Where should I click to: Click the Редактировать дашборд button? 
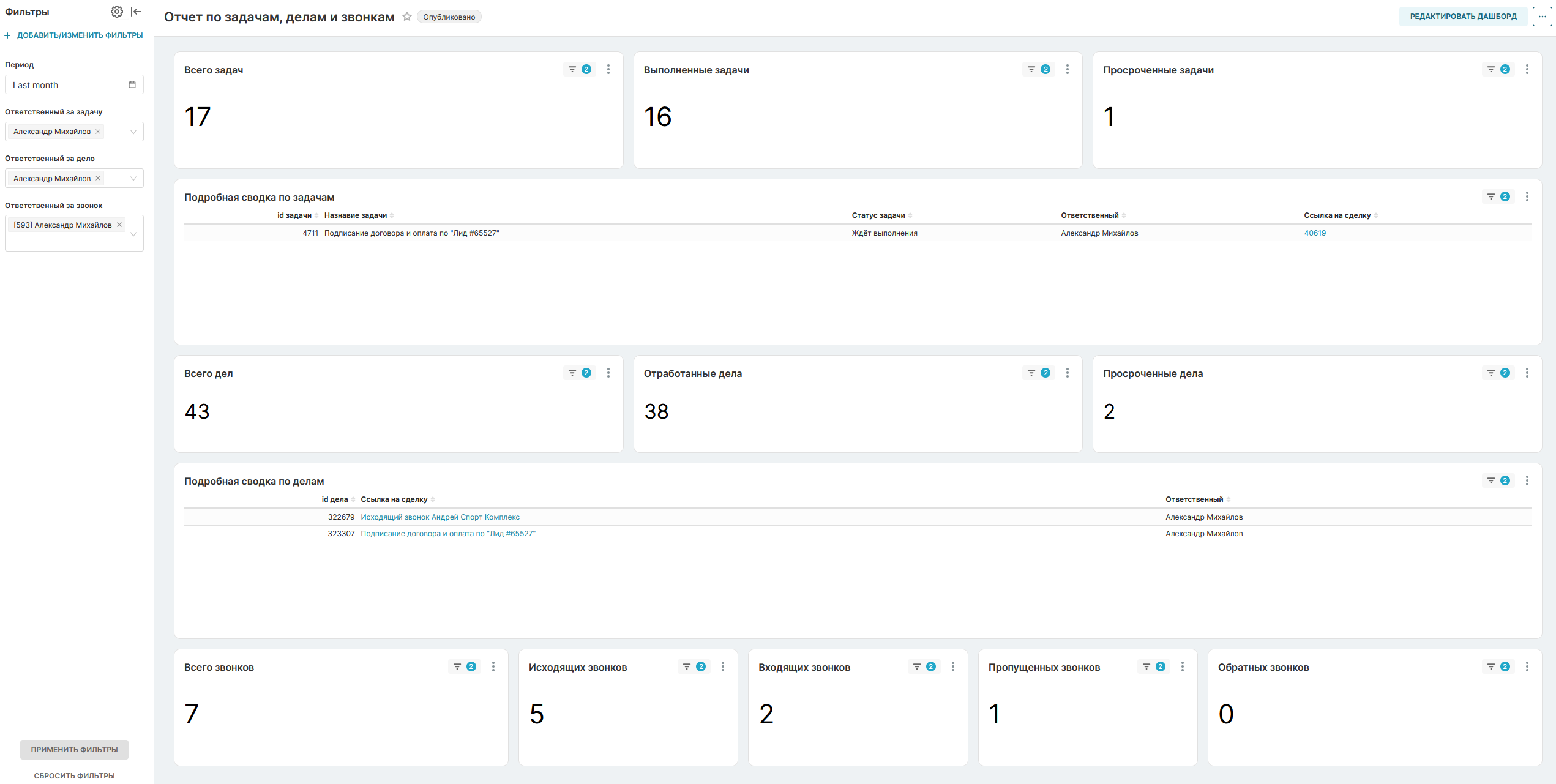tap(1463, 17)
